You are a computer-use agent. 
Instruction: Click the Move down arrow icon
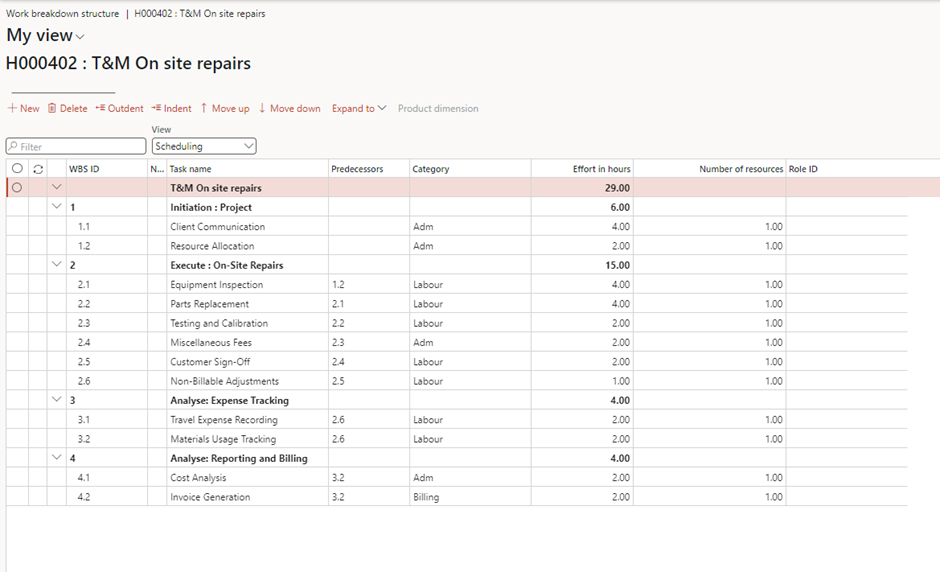[262, 108]
